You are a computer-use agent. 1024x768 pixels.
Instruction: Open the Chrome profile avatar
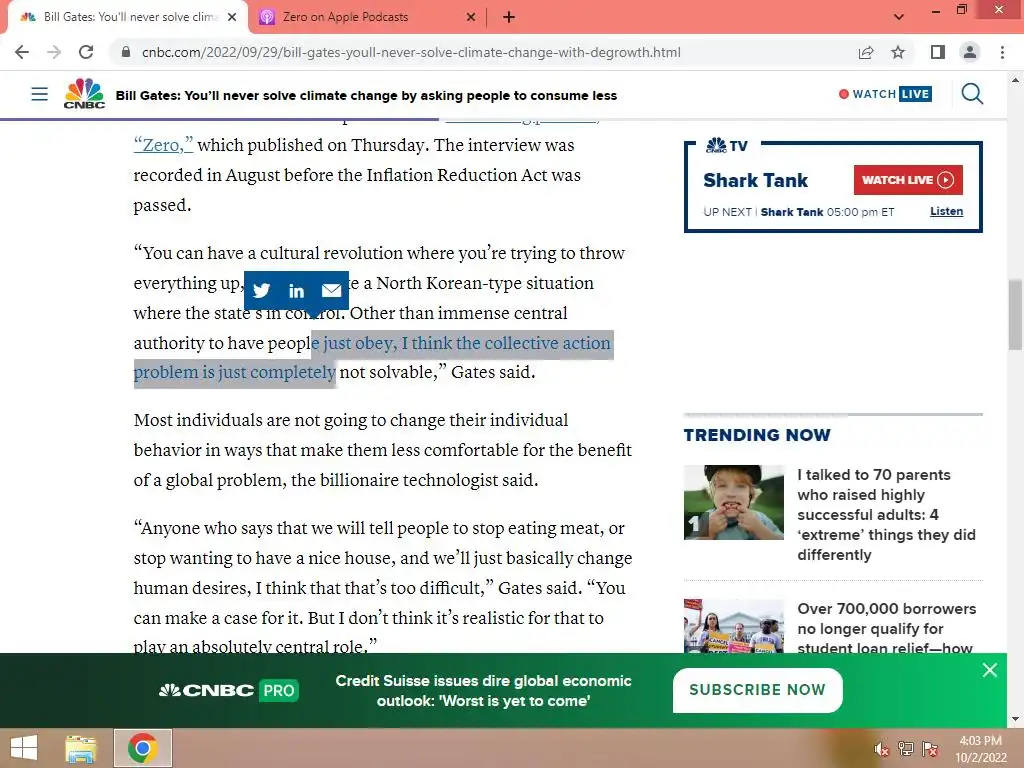(970, 52)
